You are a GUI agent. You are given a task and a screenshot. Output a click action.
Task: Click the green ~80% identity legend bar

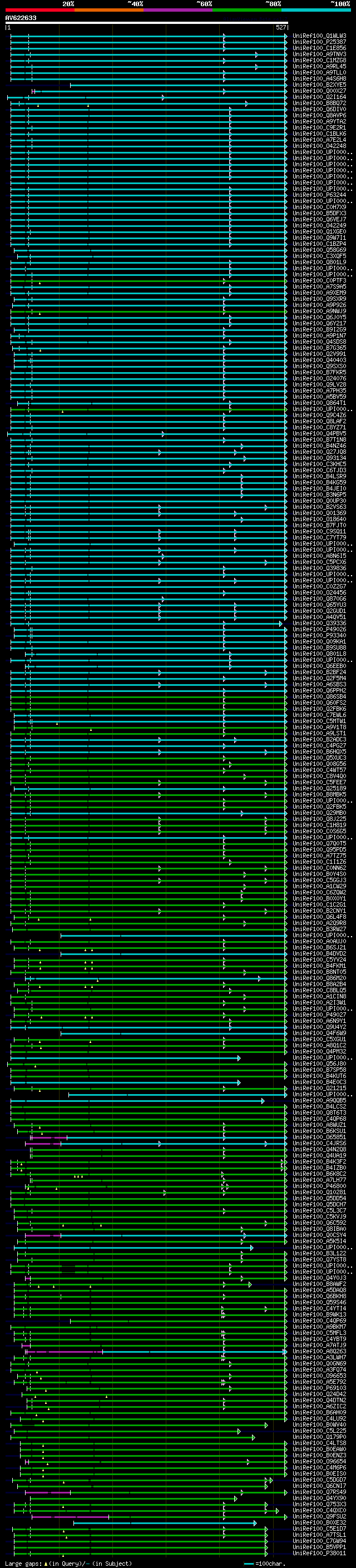pos(247,10)
